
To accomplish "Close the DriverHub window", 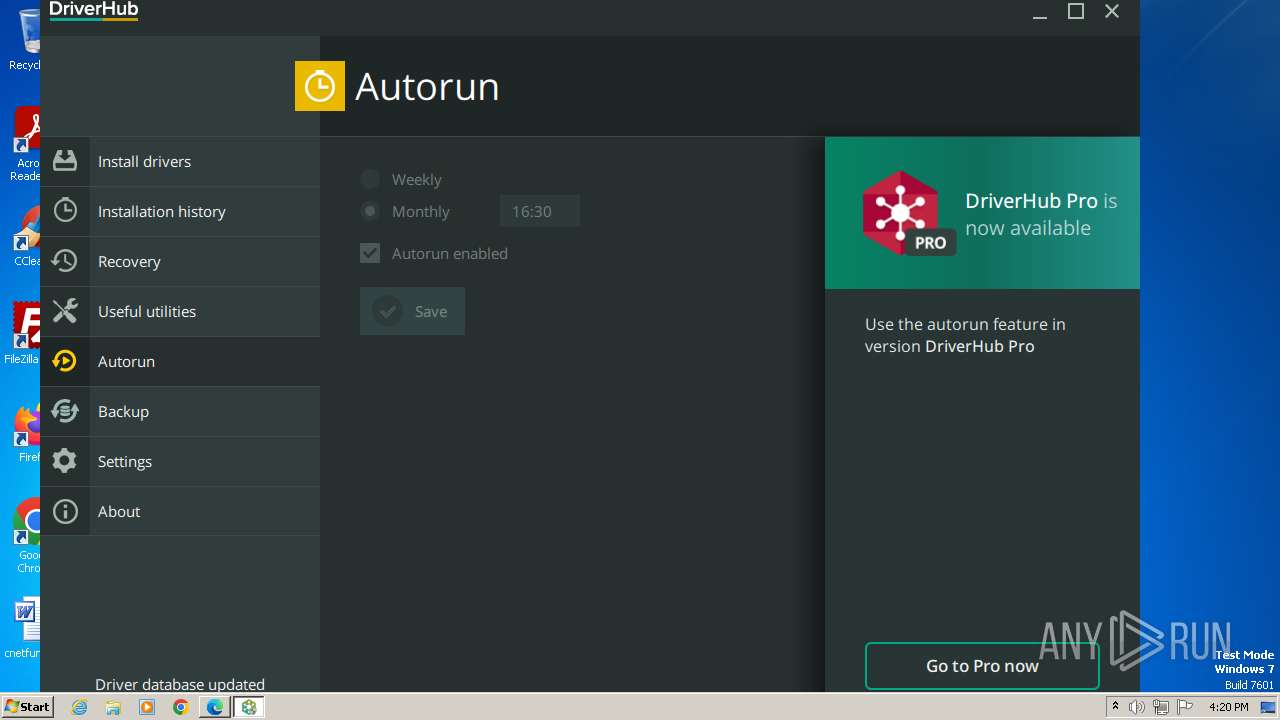I will [x=1112, y=11].
